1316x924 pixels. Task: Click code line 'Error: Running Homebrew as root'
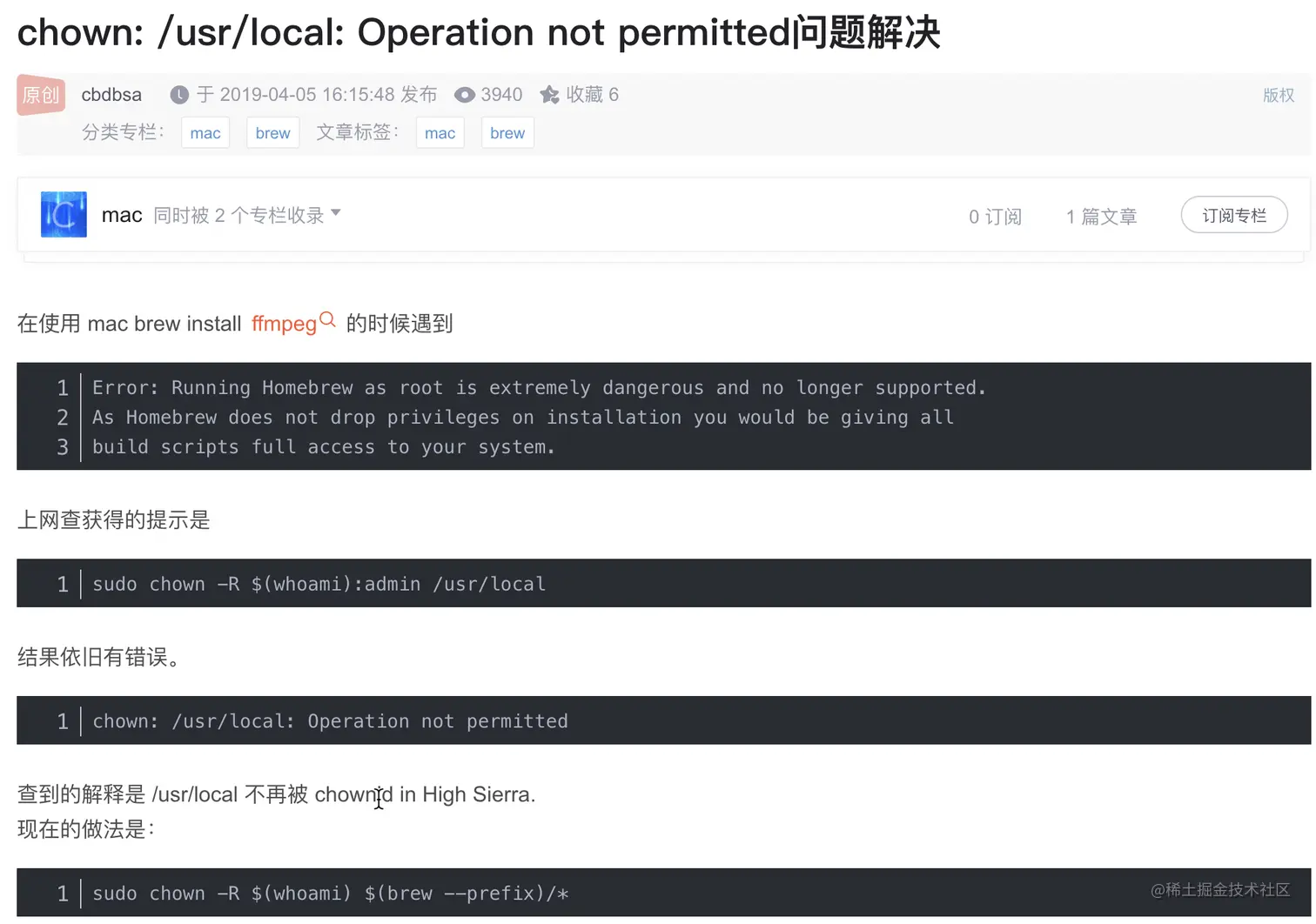(540, 387)
